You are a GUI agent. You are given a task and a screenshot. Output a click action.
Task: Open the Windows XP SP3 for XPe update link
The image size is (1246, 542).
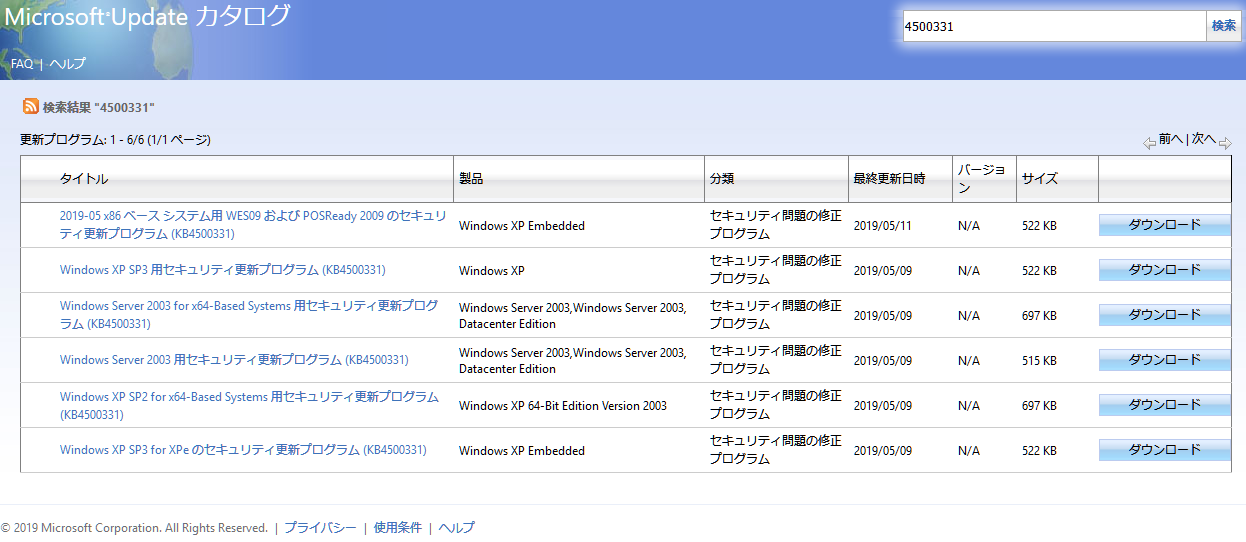[243, 450]
